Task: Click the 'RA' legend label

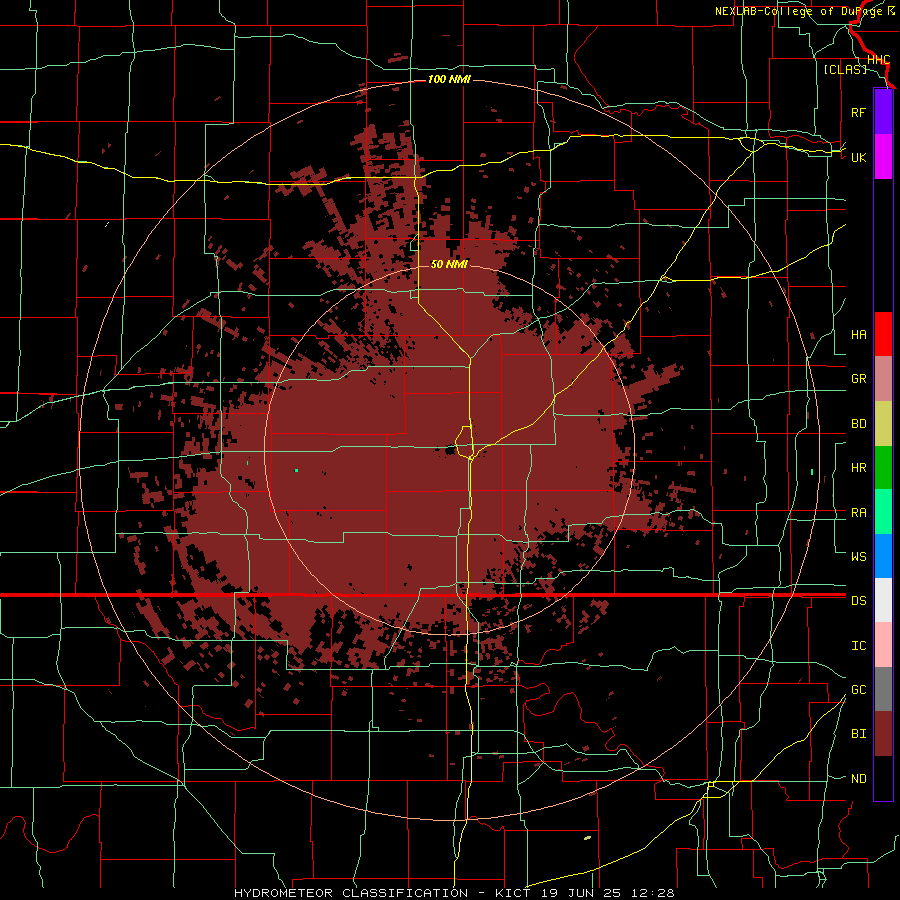Action: pos(858,513)
